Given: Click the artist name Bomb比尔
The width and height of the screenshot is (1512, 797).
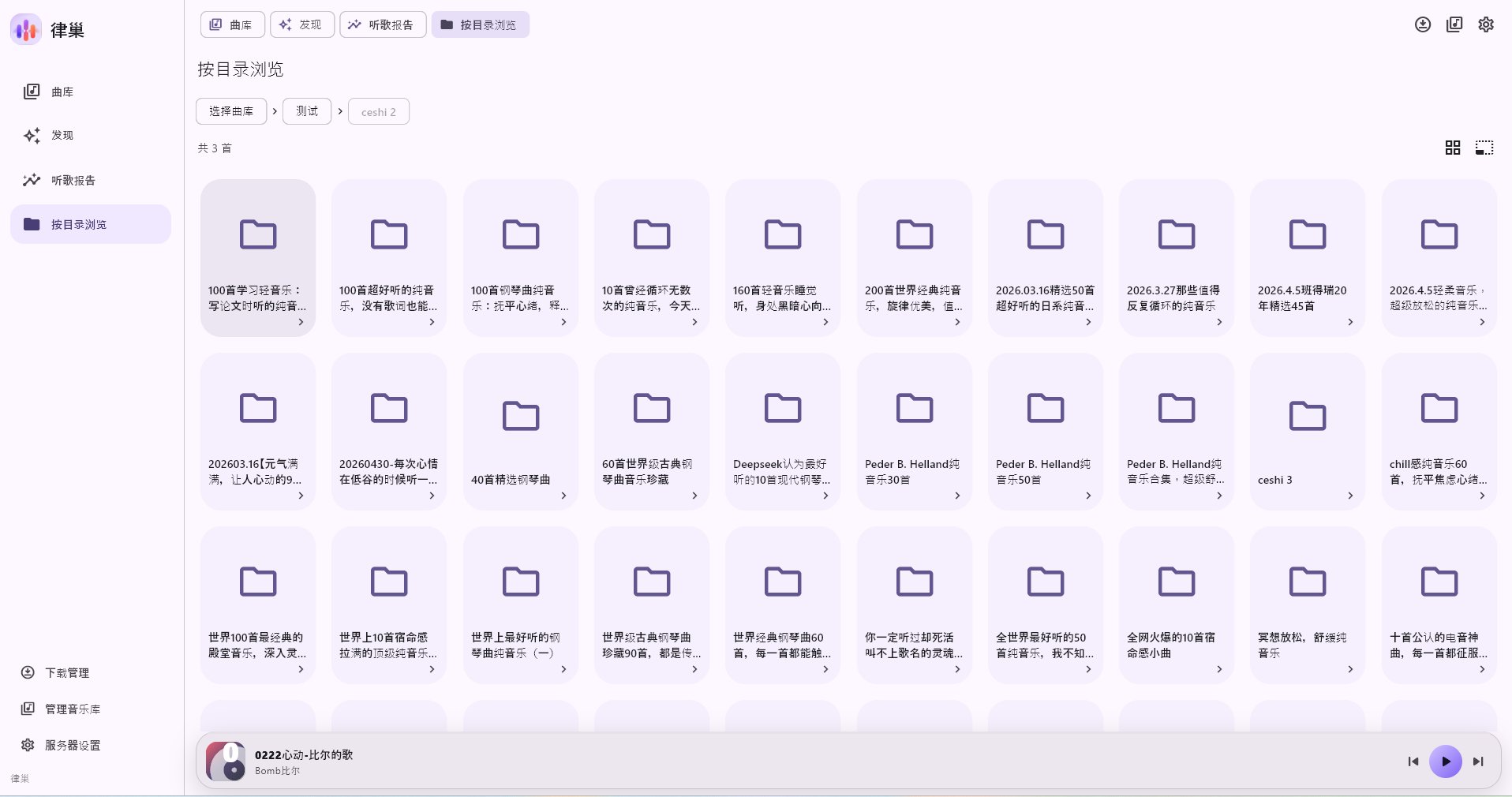Looking at the screenshot, I should pos(277,771).
